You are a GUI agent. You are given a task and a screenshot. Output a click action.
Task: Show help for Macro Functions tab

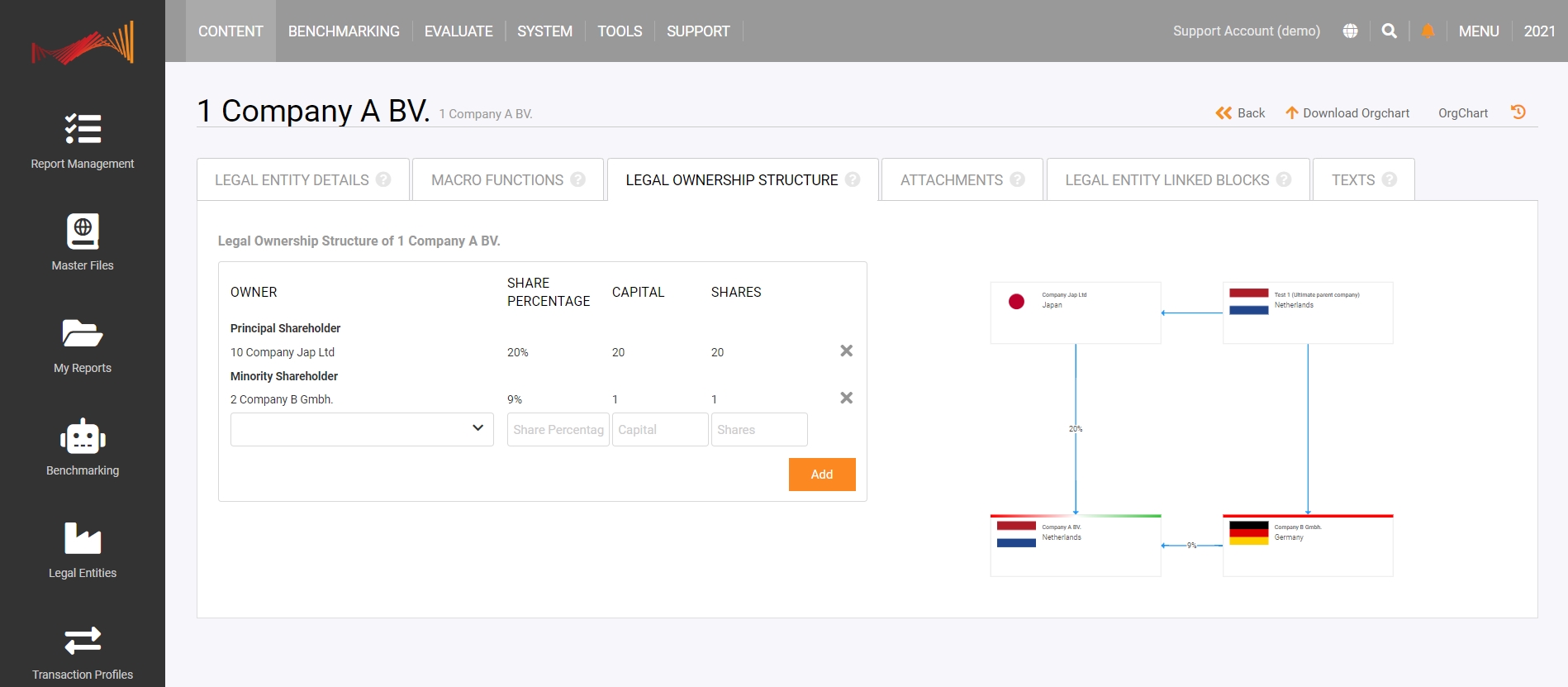click(577, 179)
